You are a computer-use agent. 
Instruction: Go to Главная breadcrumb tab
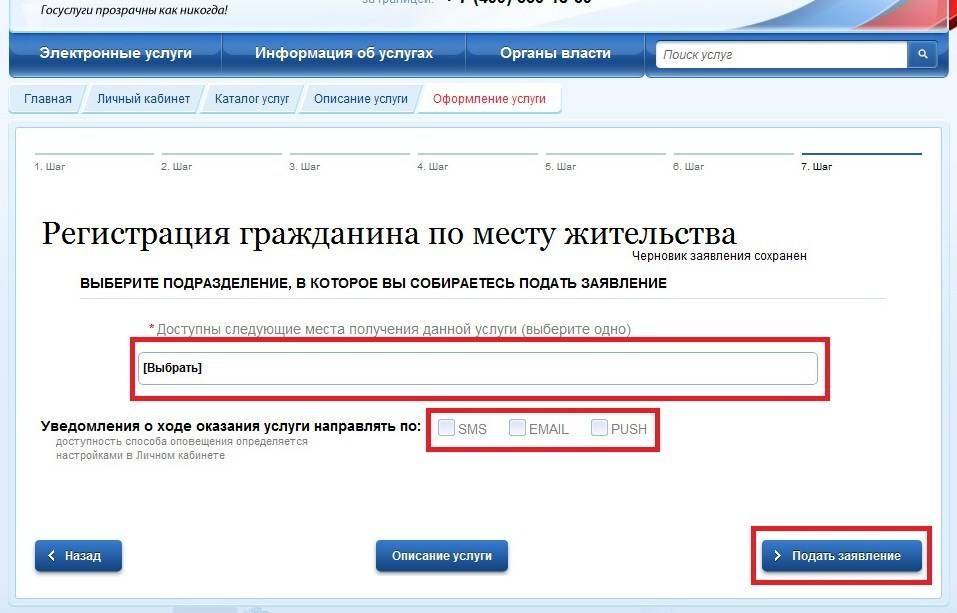(47, 99)
